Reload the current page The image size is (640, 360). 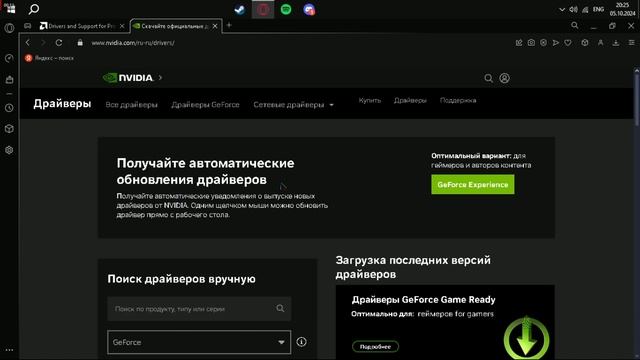(59, 42)
